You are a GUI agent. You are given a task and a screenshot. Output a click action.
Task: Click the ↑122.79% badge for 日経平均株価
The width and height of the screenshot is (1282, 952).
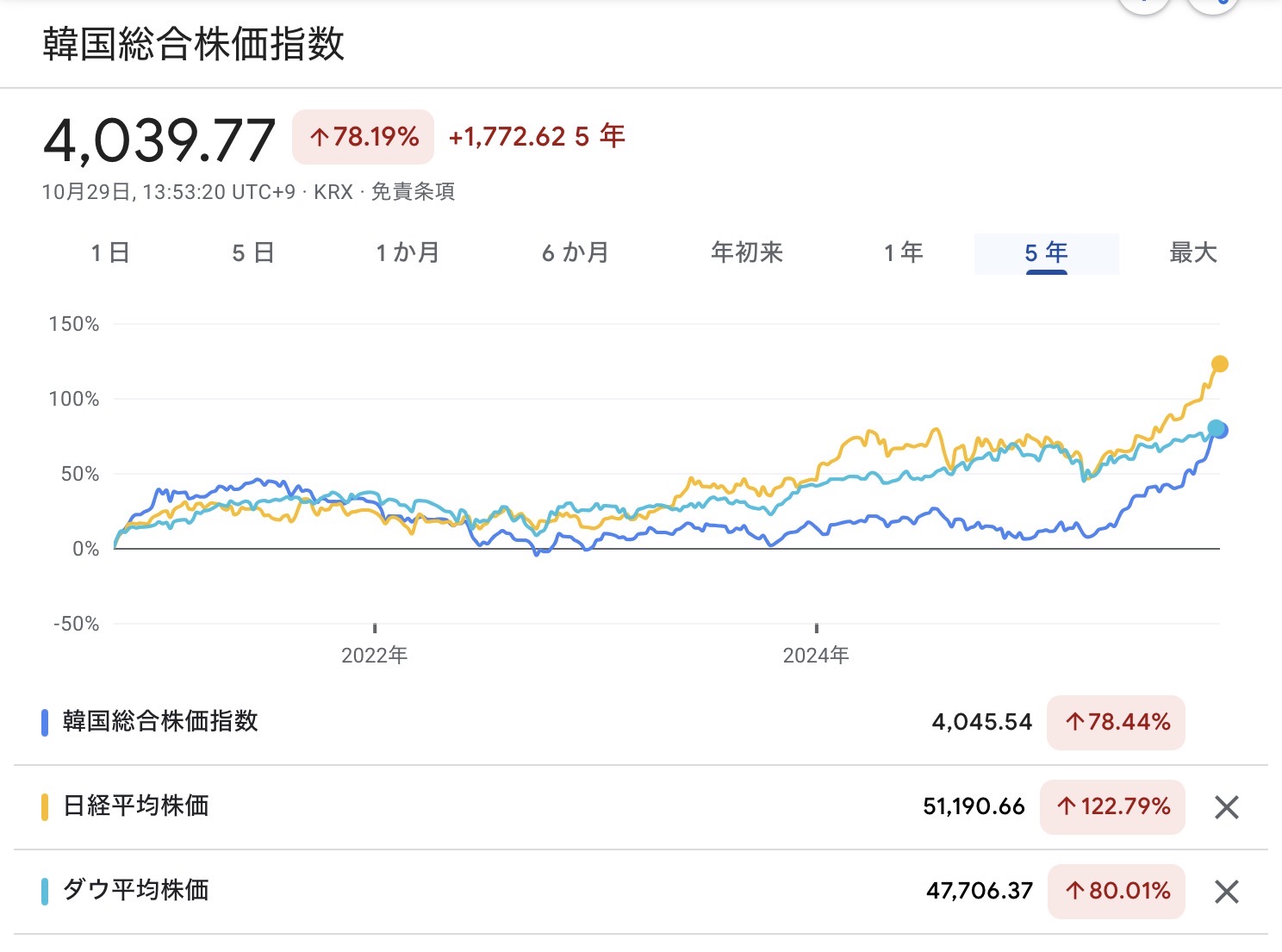coord(1112,807)
